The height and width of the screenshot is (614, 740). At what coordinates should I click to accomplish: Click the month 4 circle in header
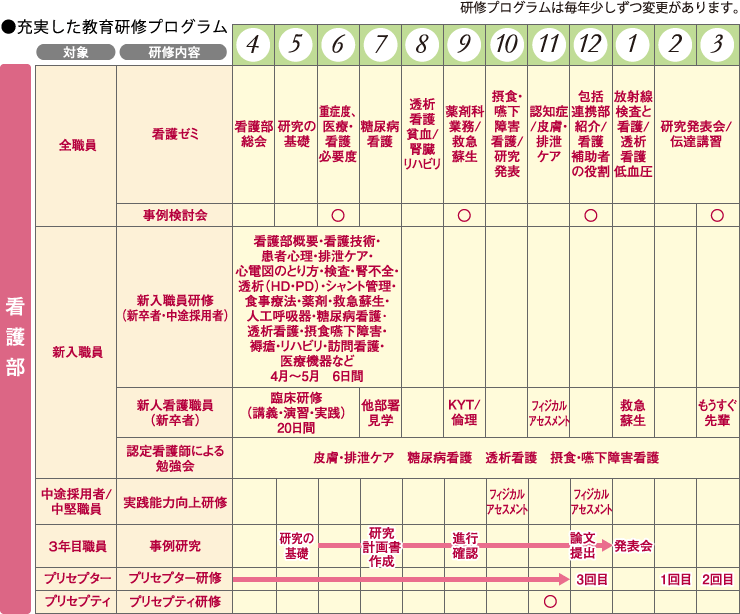pos(254,45)
